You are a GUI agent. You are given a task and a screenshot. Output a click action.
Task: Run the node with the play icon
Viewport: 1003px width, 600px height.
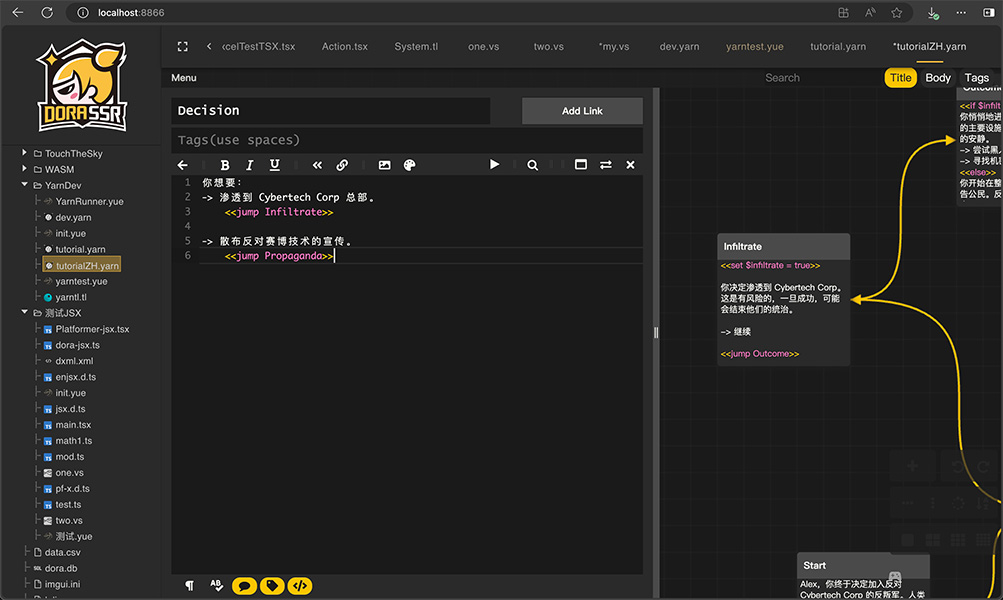(x=494, y=165)
